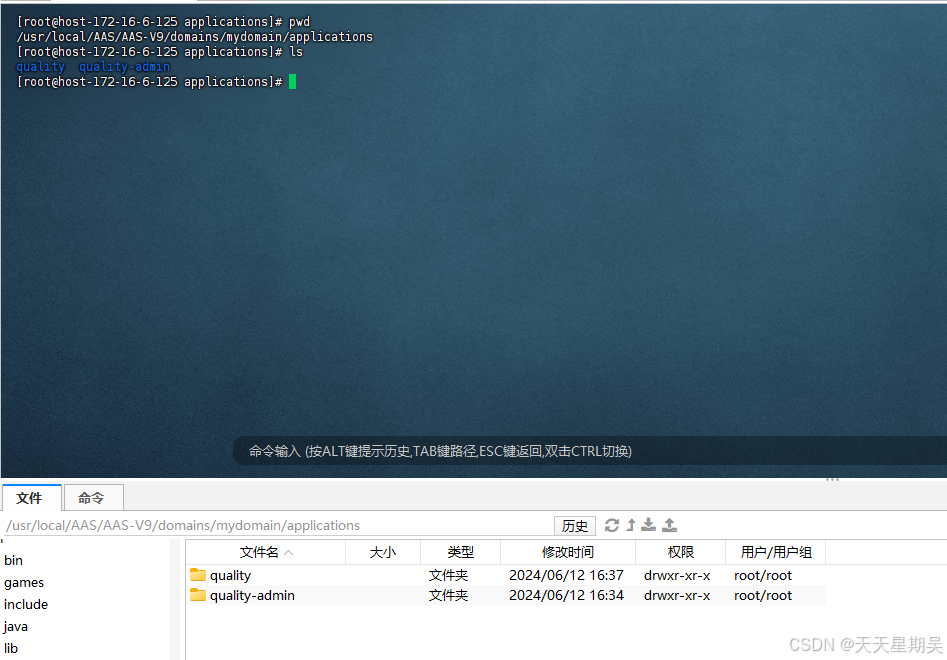Select bin in the directory sidebar
Screen dimensions: 947x660
[x=13, y=560]
